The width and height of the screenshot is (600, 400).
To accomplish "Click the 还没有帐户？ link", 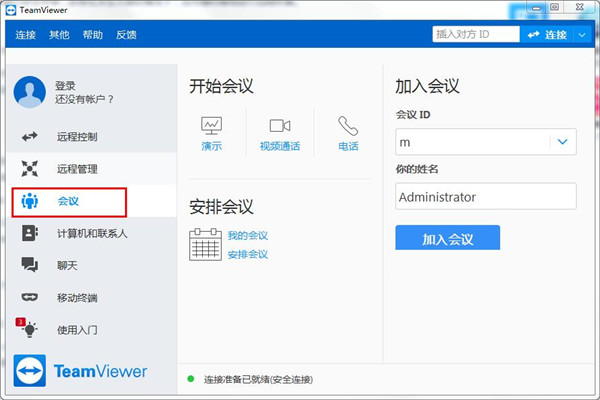I will (x=84, y=99).
